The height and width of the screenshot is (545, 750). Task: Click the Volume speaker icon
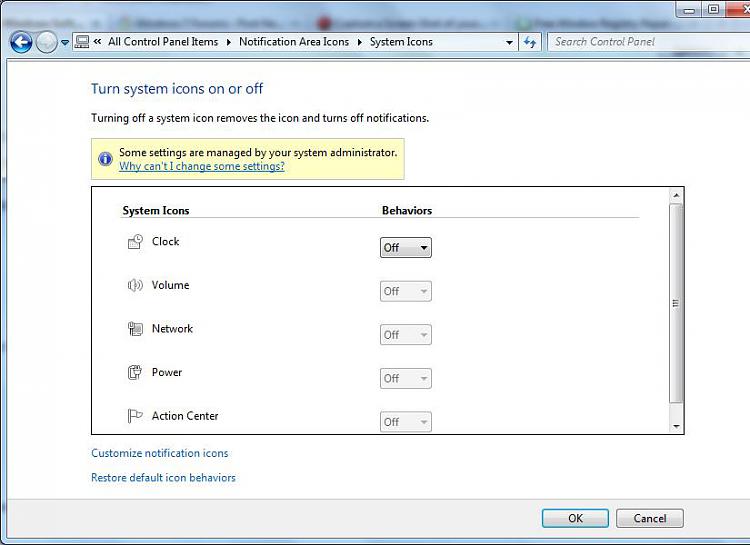pos(135,285)
